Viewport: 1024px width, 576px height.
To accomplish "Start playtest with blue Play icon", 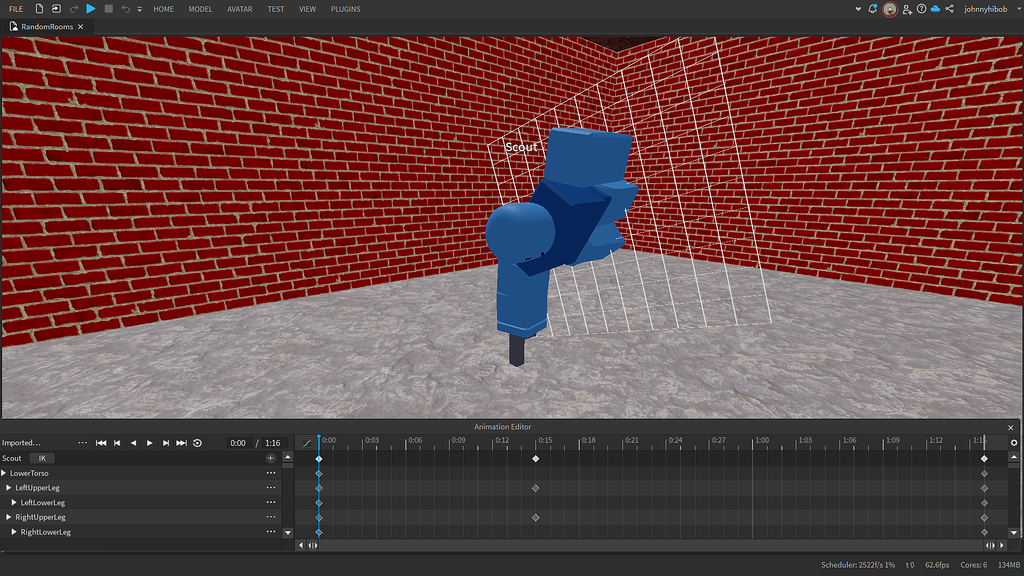I will 91,9.
